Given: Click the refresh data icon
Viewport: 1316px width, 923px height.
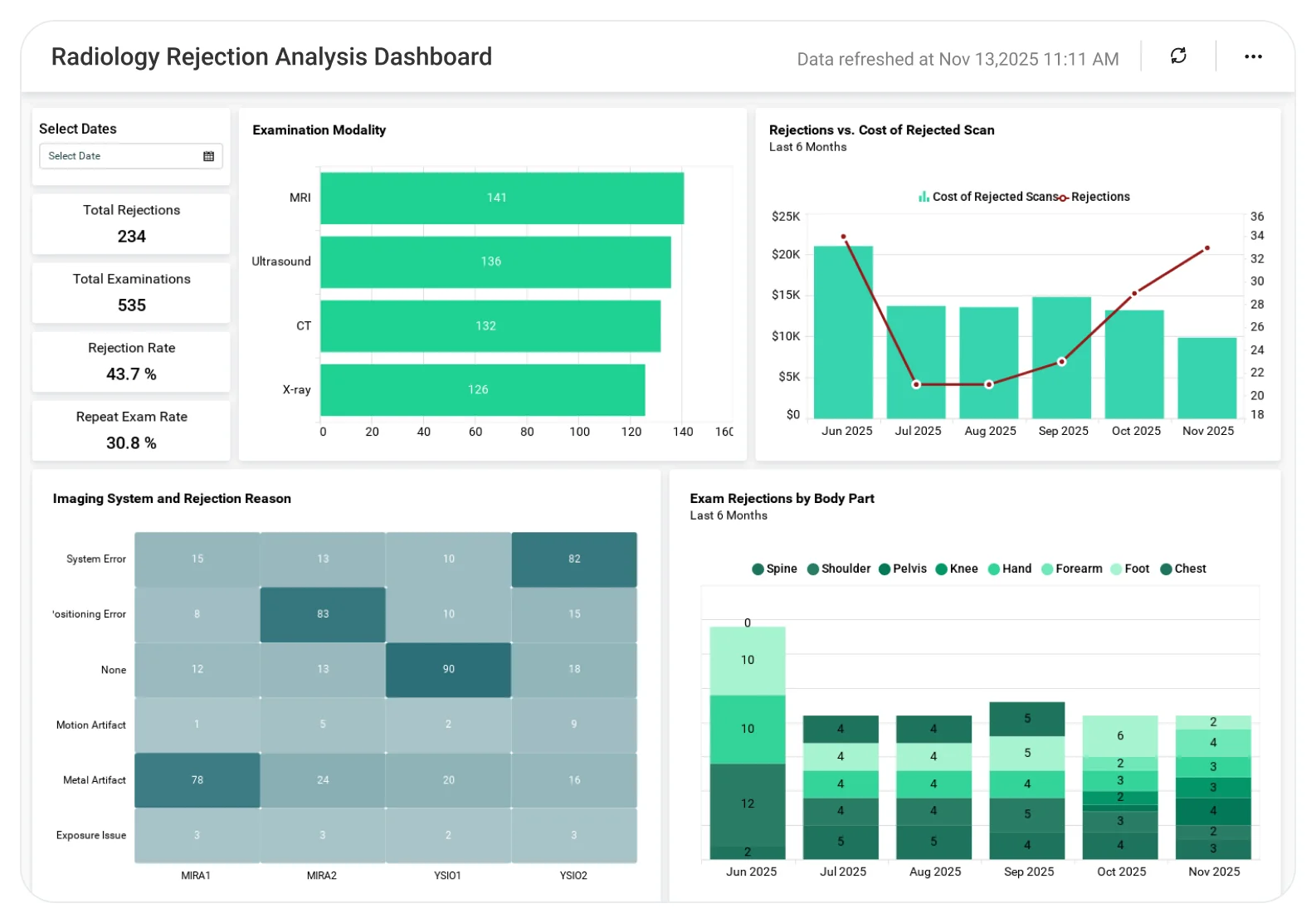Looking at the screenshot, I should click(1178, 56).
